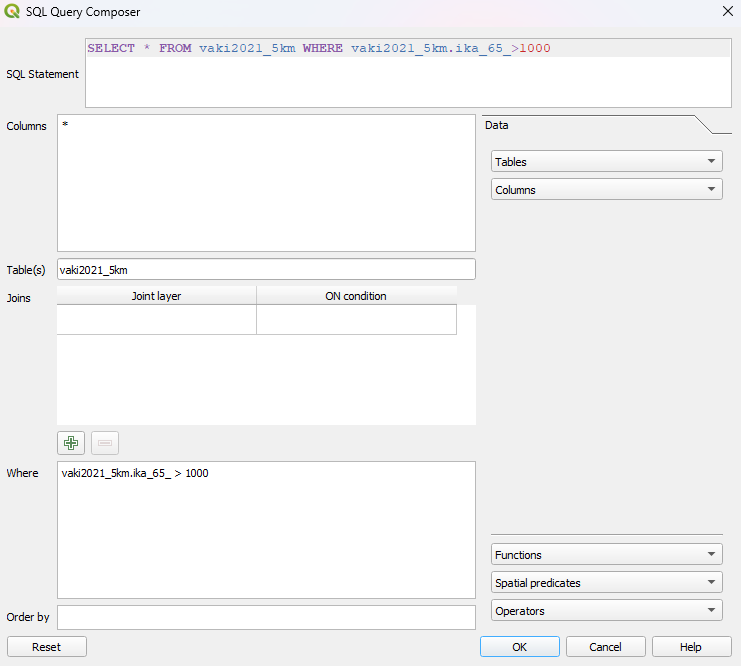Click the Reset button

point(47,647)
